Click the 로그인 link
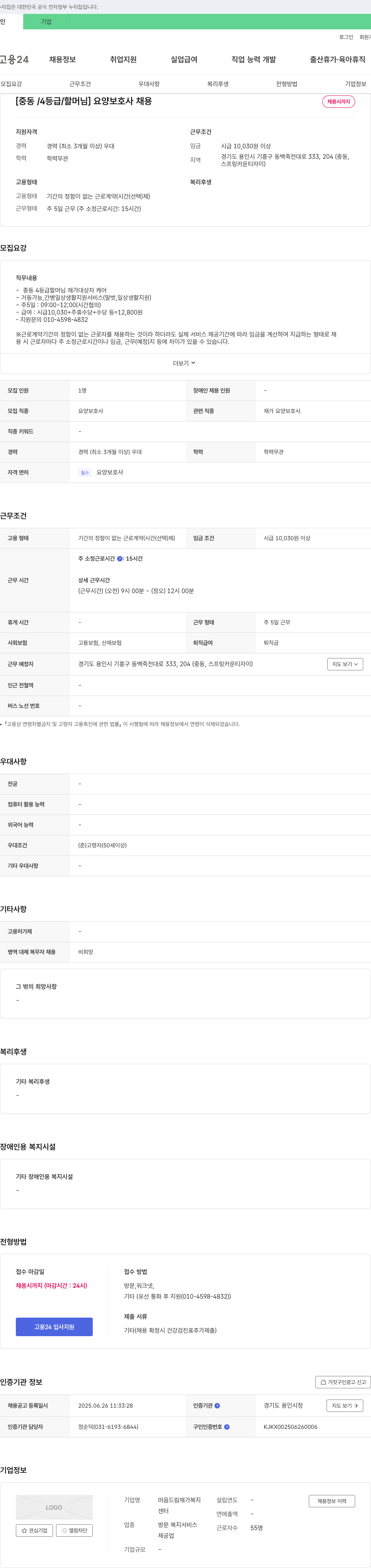This screenshot has width=371, height=1568. [346, 37]
